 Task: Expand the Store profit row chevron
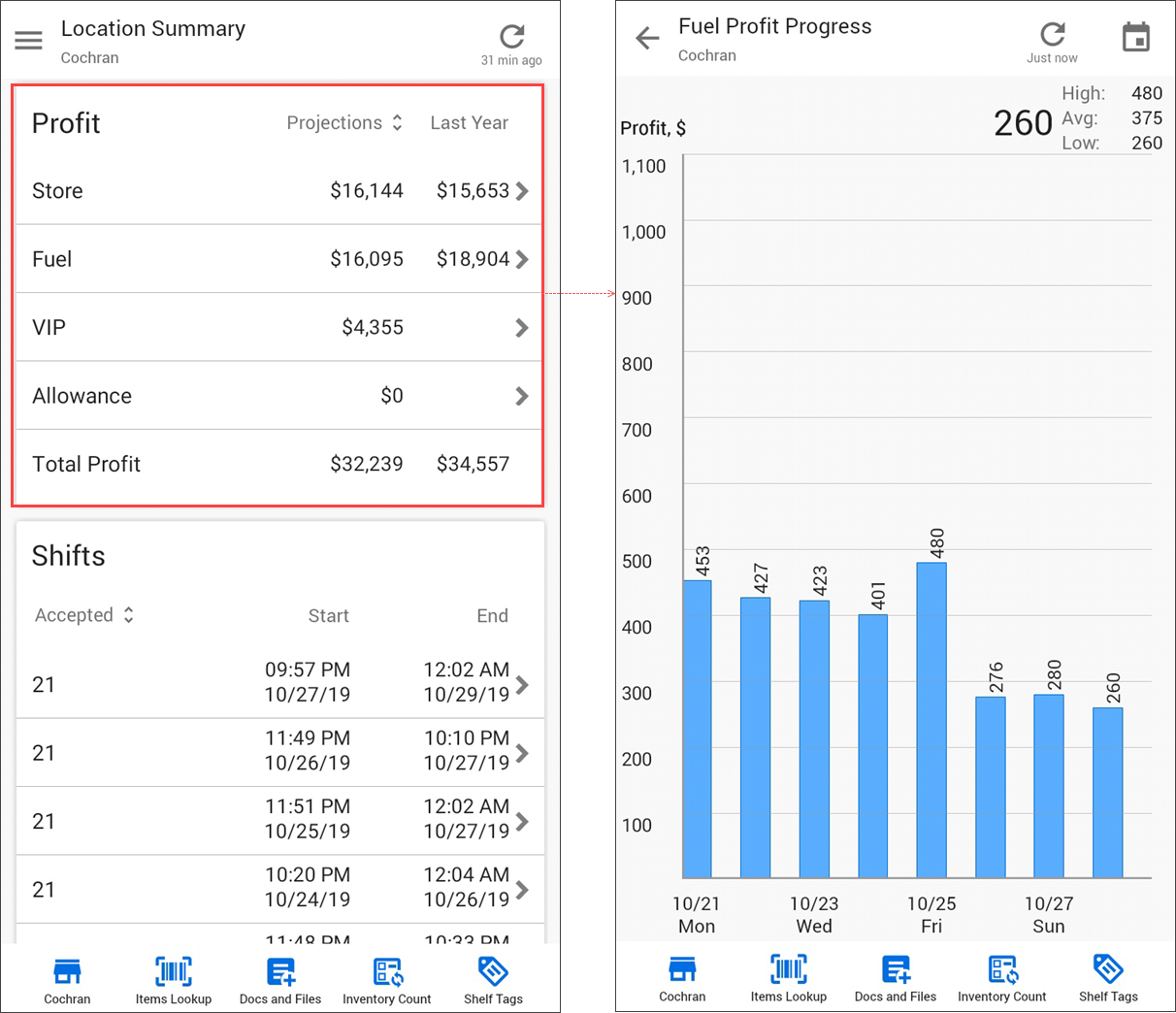pyautogui.click(x=522, y=191)
